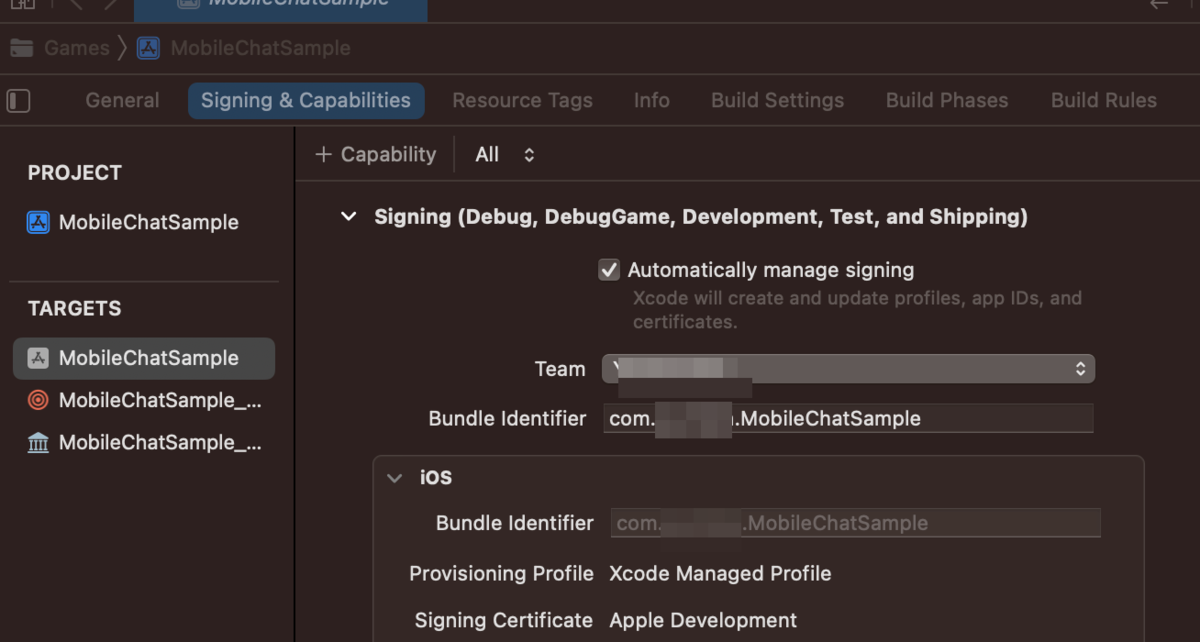Click the Provisioning Profile label
The image size is (1200, 642).
pyautogui.click(x=501, y=574)
